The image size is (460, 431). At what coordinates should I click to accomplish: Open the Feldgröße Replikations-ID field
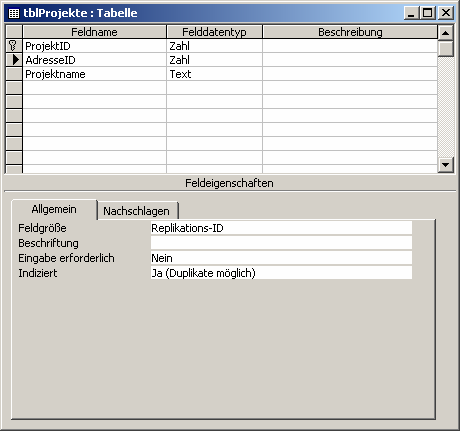coord(281,228)
